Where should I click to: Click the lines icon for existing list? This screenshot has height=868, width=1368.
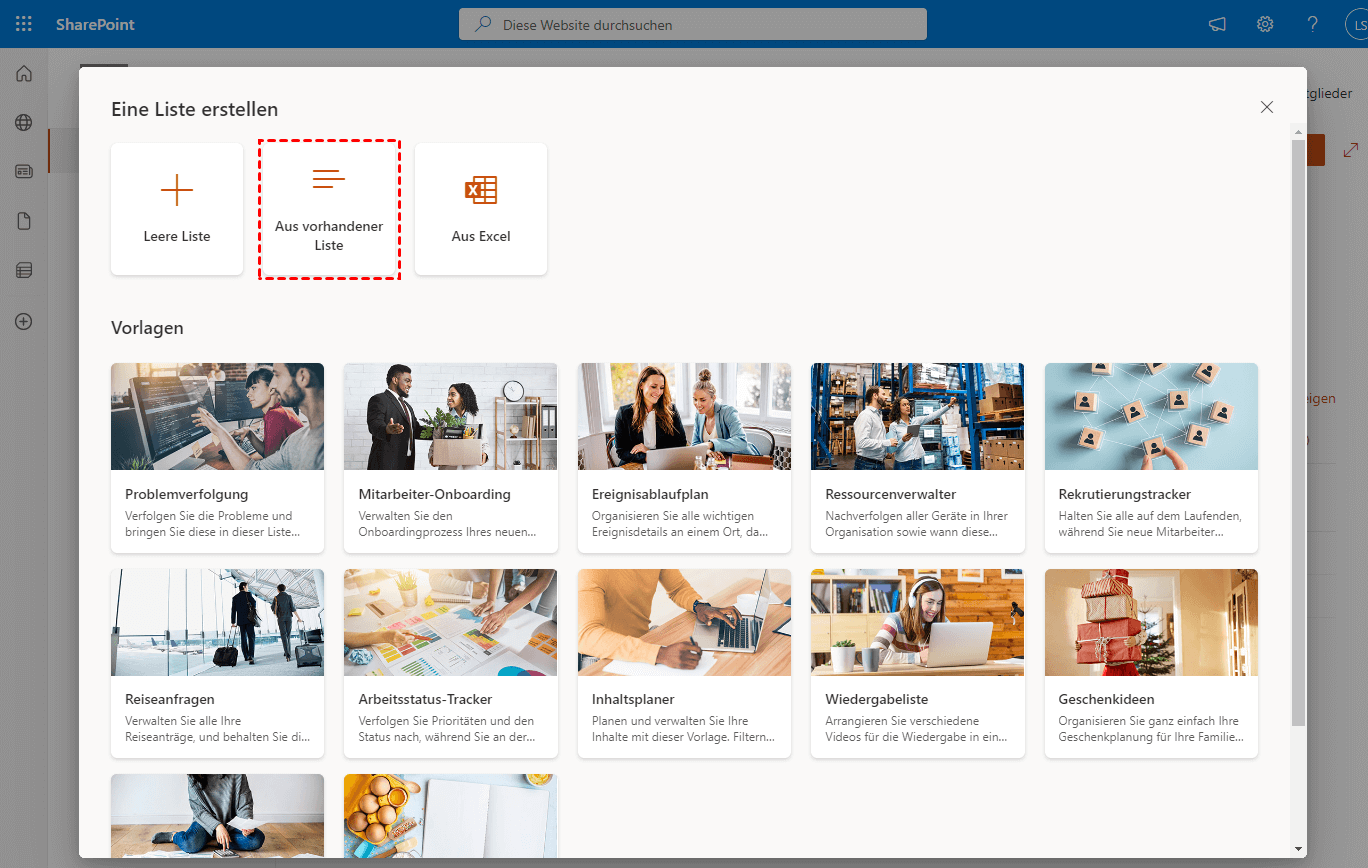click(329, 180)
